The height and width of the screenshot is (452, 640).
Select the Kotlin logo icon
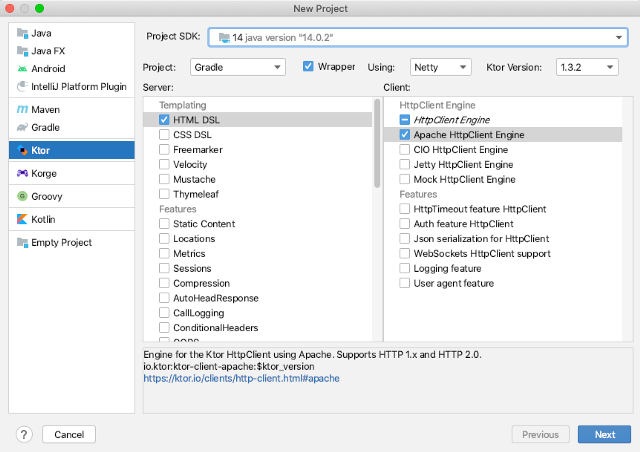(x=22, y=219)
